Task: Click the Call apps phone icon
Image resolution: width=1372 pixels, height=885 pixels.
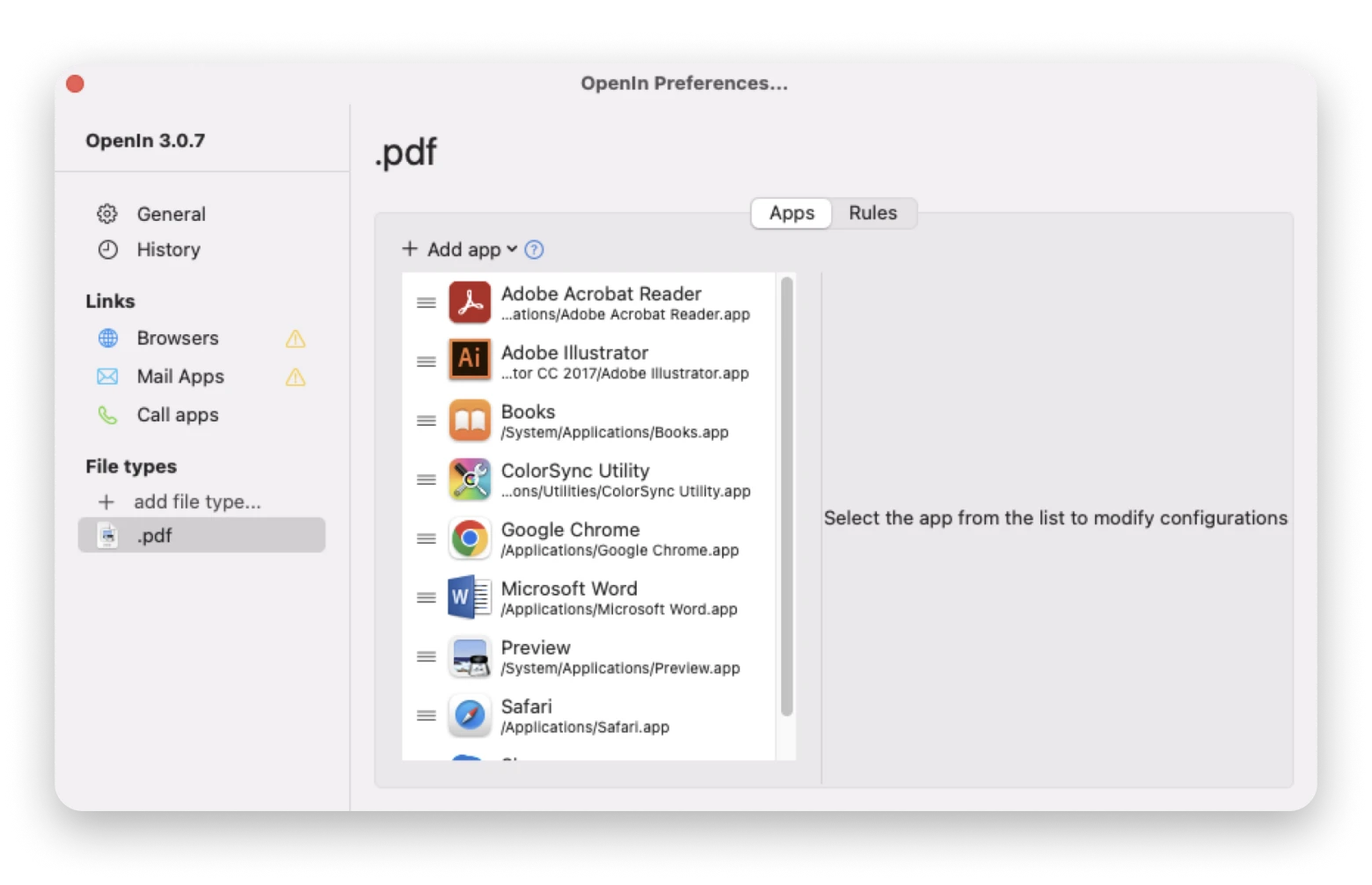Action: pyautogui.click(x=107, y=415)
